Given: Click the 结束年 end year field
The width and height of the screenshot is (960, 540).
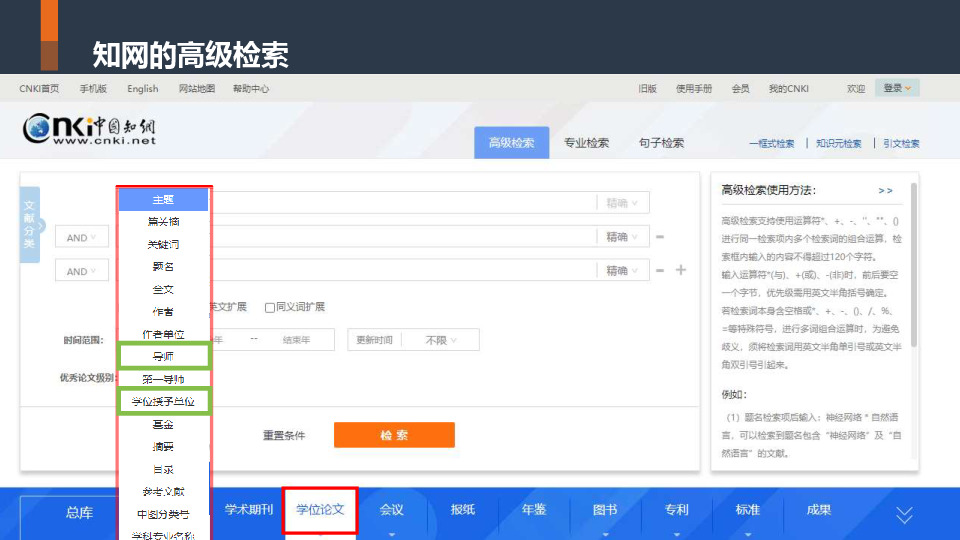Looking at the screenshot, I should coord(296,340).
